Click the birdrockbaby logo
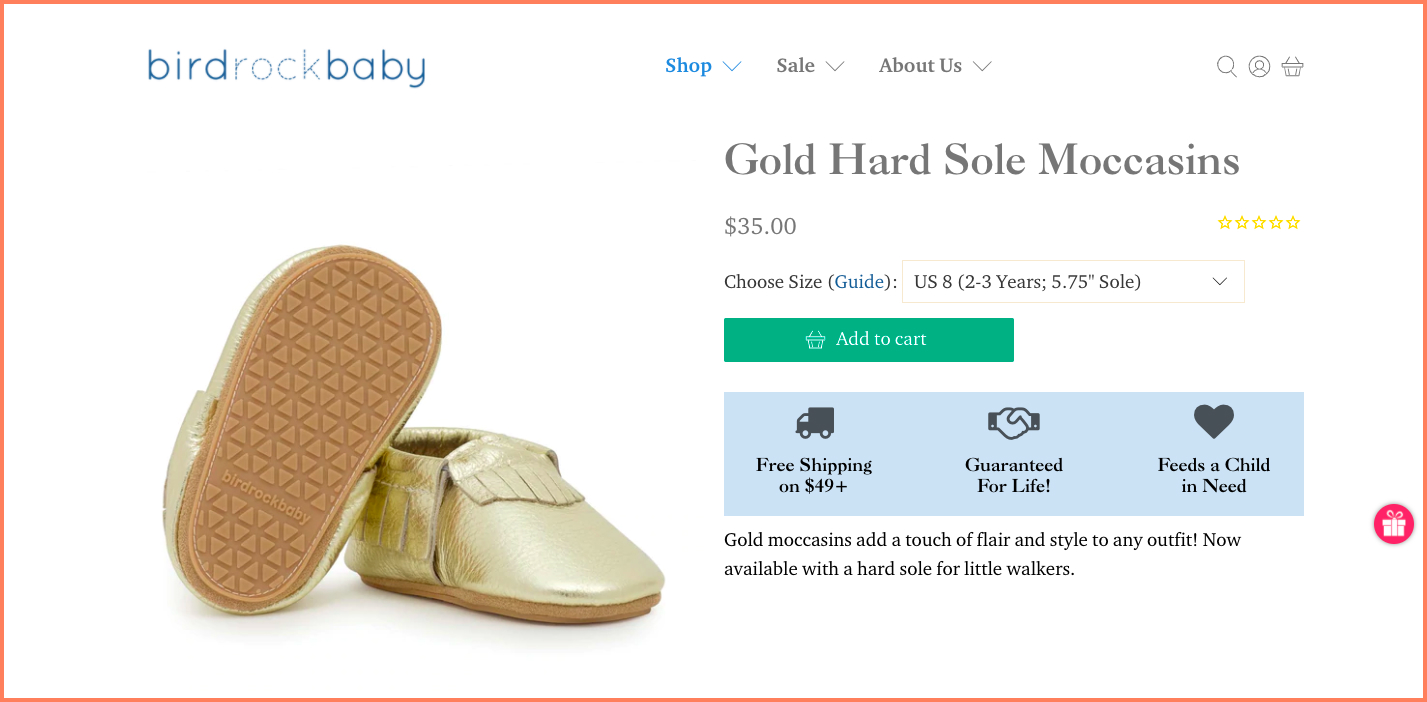Screen dimensions: 1427x702 (x=286, y=67)
